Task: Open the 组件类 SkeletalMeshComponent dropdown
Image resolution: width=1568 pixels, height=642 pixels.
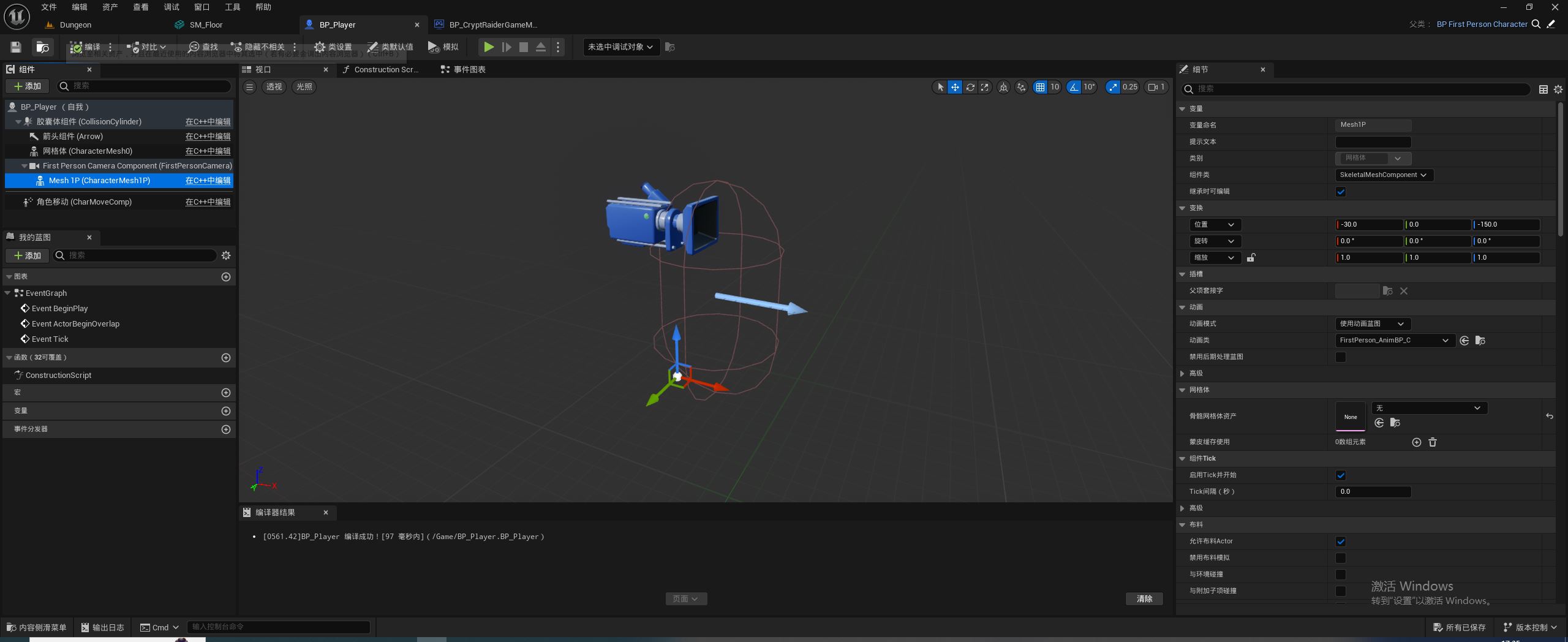Action: pyautogui.click(x=1384, y=175)
